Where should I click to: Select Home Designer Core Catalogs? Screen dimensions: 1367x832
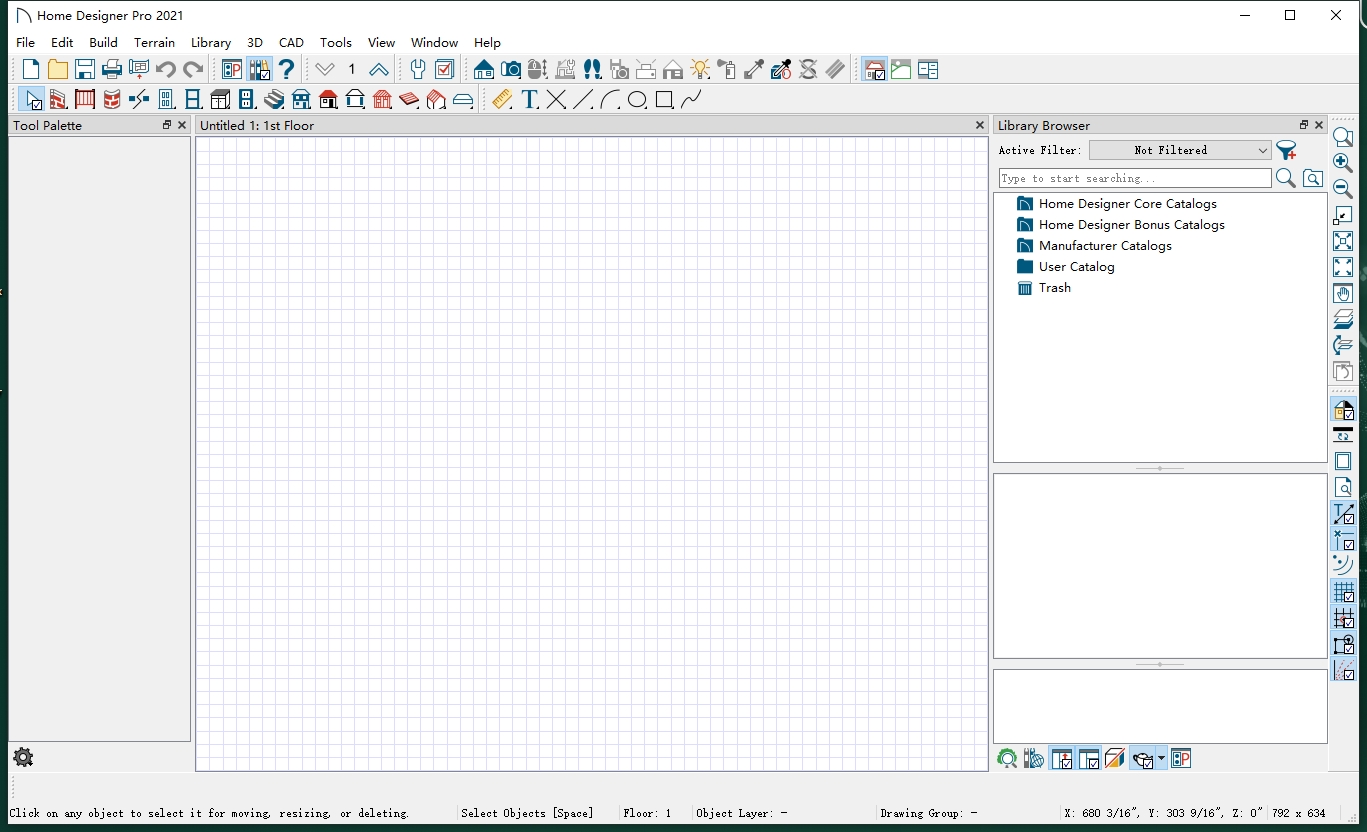point(1128,203)
